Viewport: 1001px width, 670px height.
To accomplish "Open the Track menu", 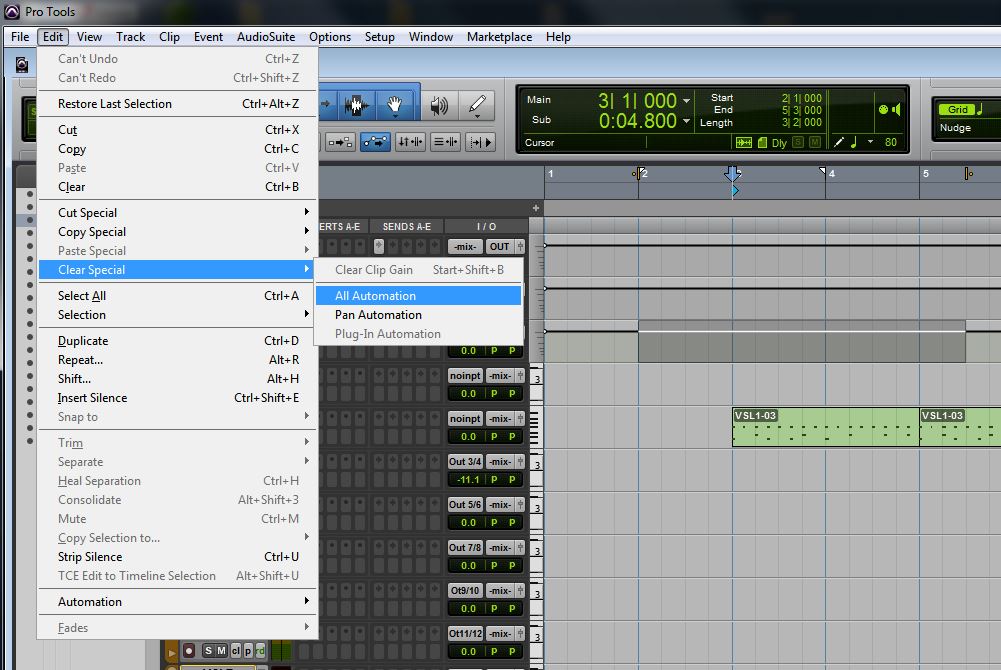I will click(x=130, y=37).
